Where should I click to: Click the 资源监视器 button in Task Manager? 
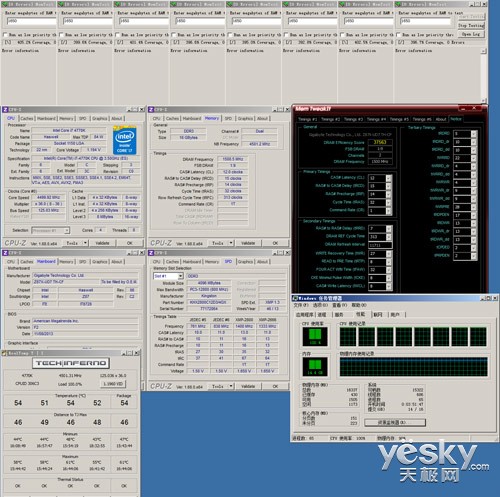tap(395, 422)
